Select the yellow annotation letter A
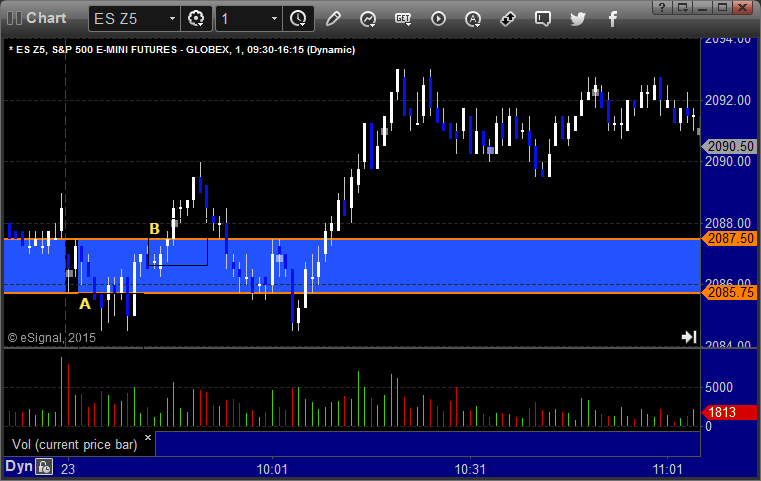Screen dimensions: 761x481 [85, 304]
